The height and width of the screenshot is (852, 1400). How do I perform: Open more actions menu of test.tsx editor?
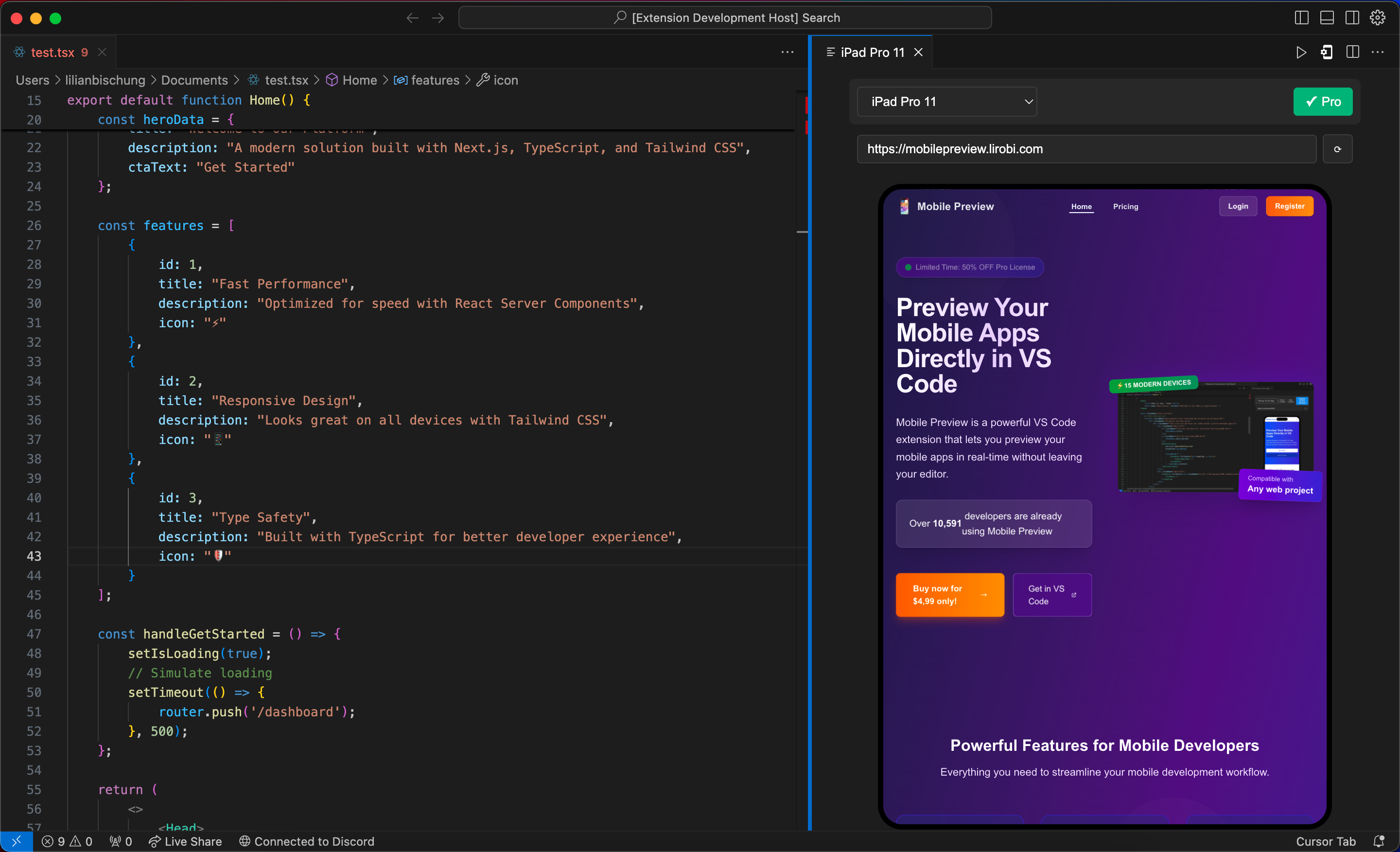[x=787, y=53]
